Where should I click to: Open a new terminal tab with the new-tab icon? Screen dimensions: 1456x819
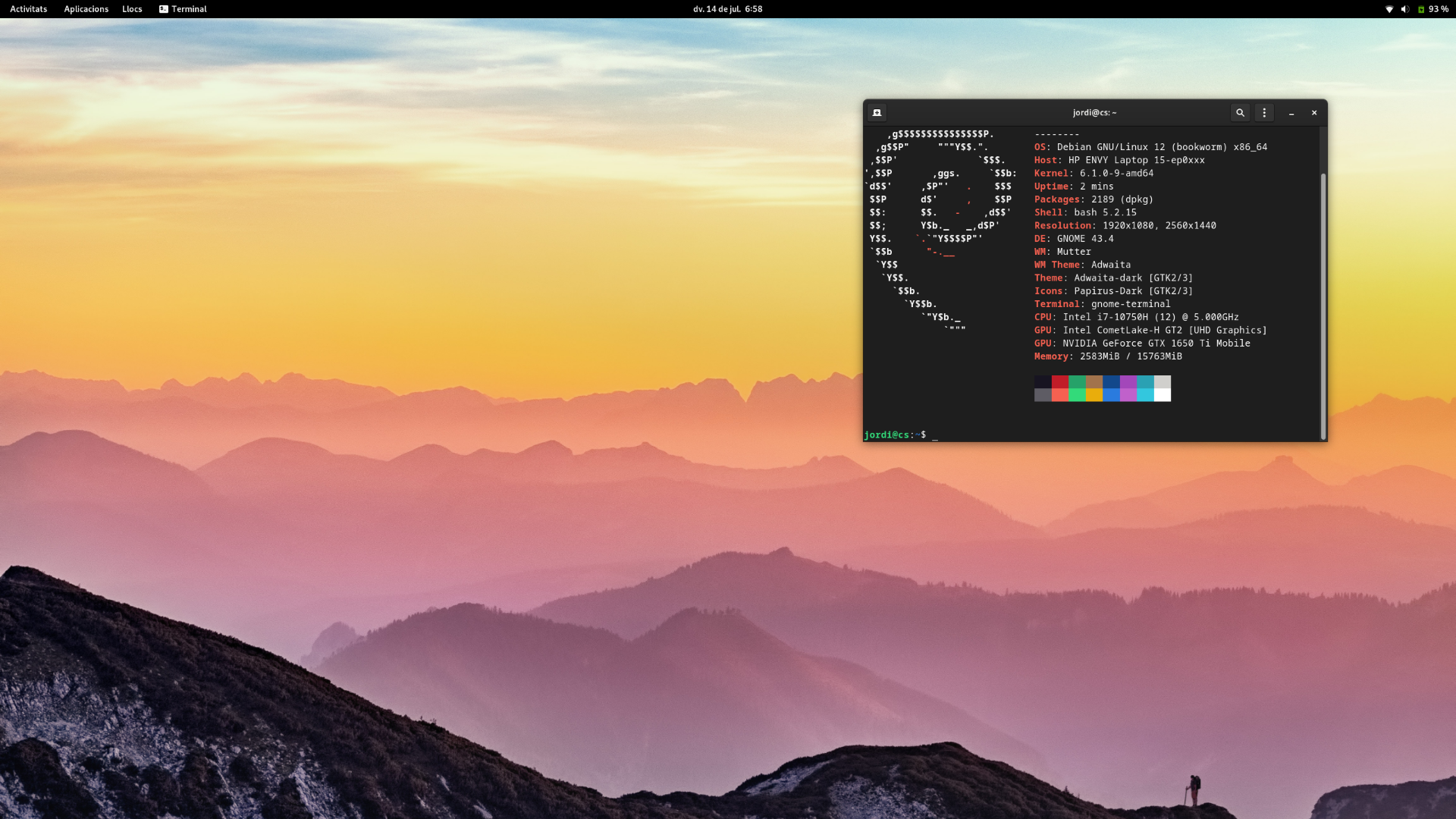coord(877,113)
